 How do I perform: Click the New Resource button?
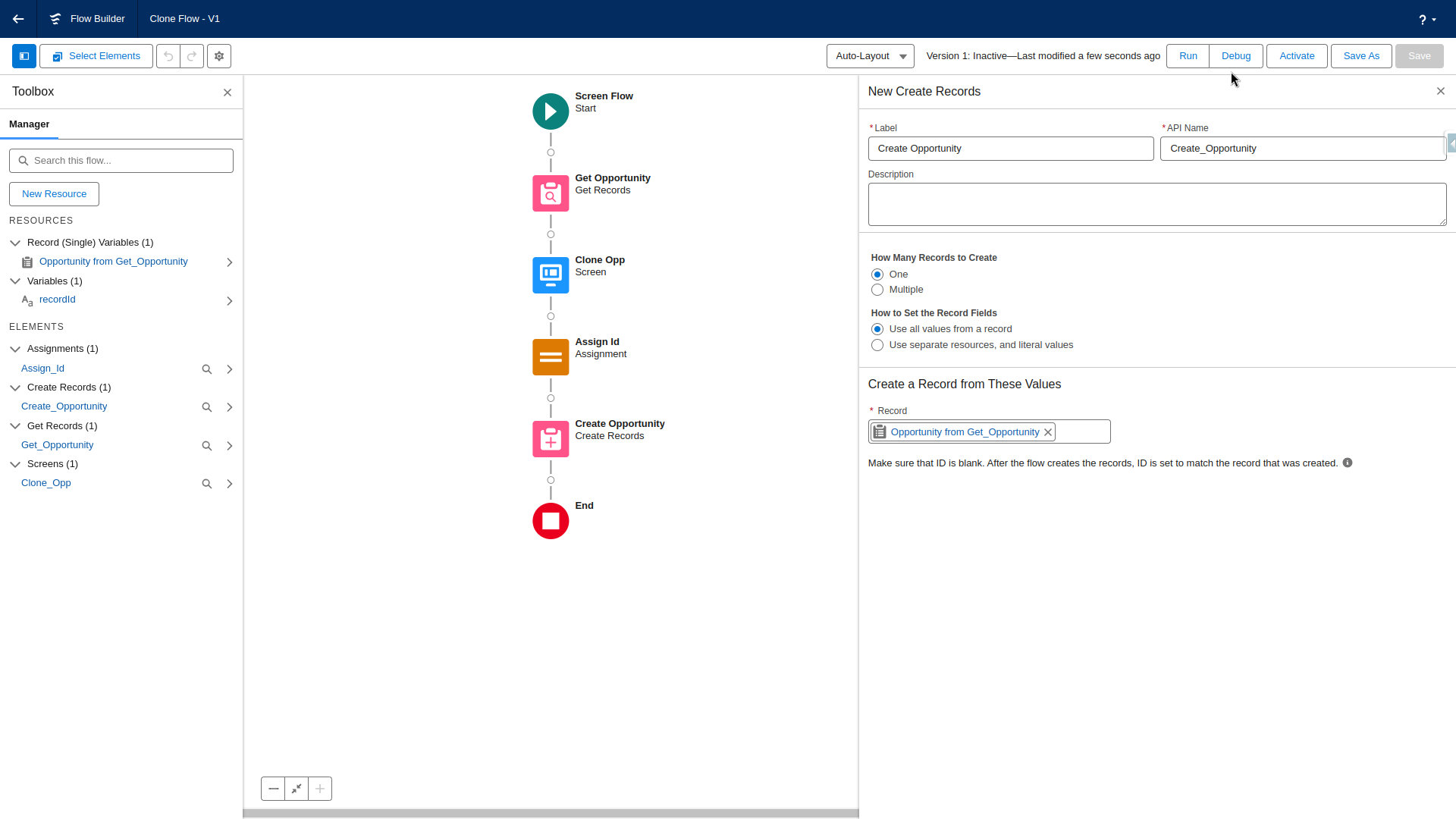click(54, 194)
